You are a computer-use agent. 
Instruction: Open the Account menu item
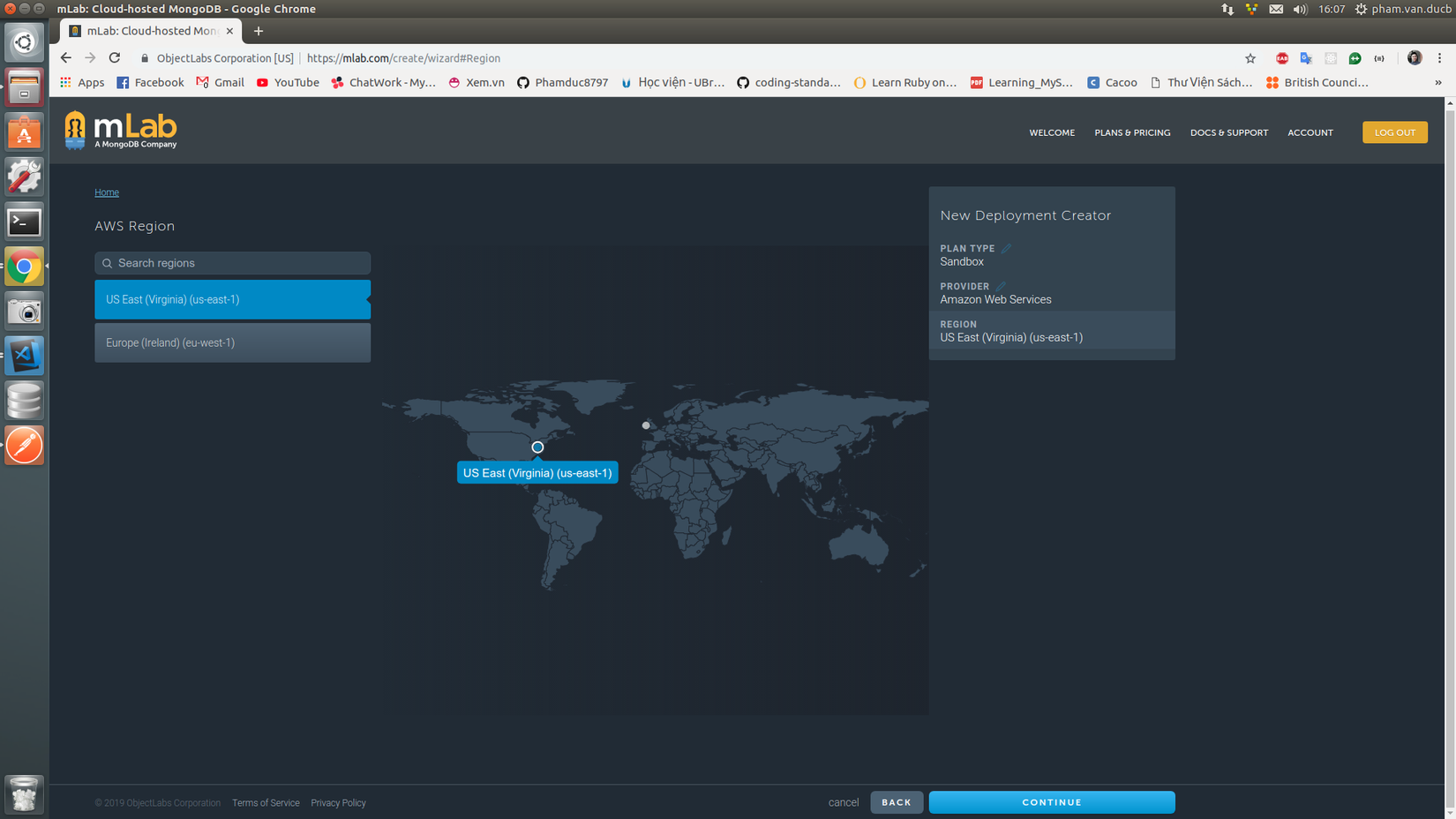point(1310,132)
